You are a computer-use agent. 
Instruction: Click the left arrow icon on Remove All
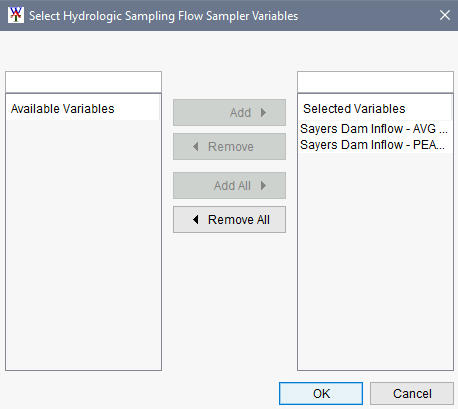coord(196,219)
